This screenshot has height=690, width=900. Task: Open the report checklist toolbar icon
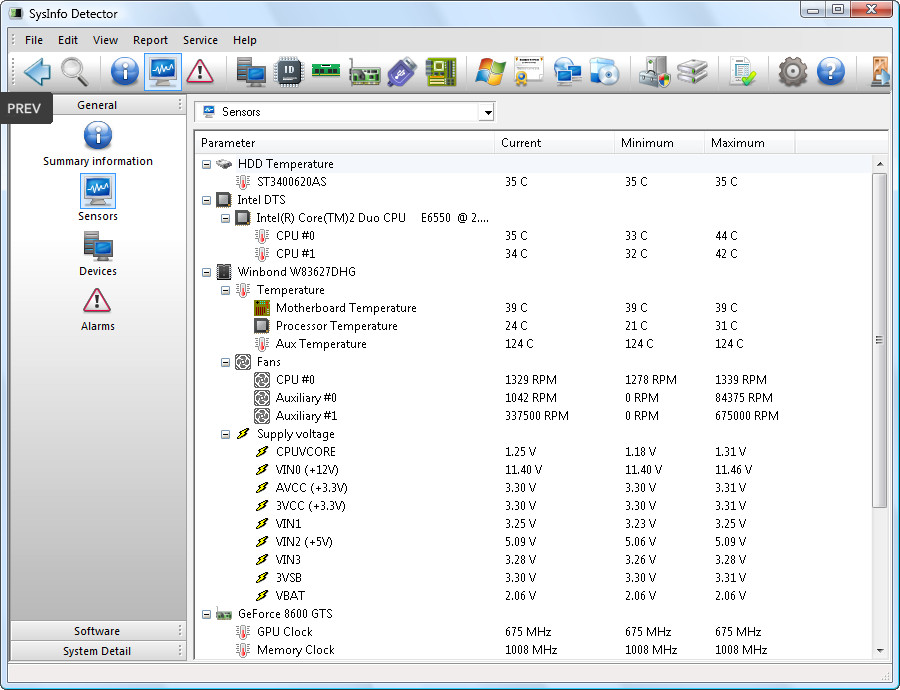coord(743,72)
